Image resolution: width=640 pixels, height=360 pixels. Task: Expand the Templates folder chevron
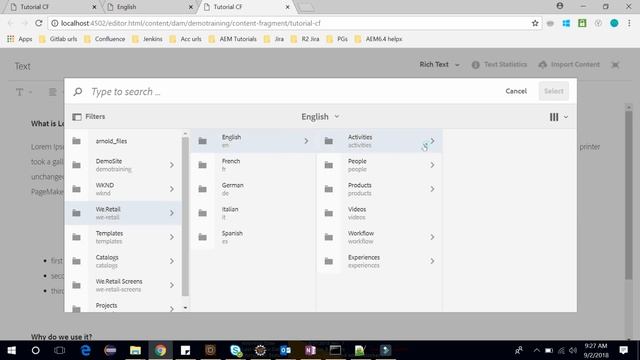(172, 237)
